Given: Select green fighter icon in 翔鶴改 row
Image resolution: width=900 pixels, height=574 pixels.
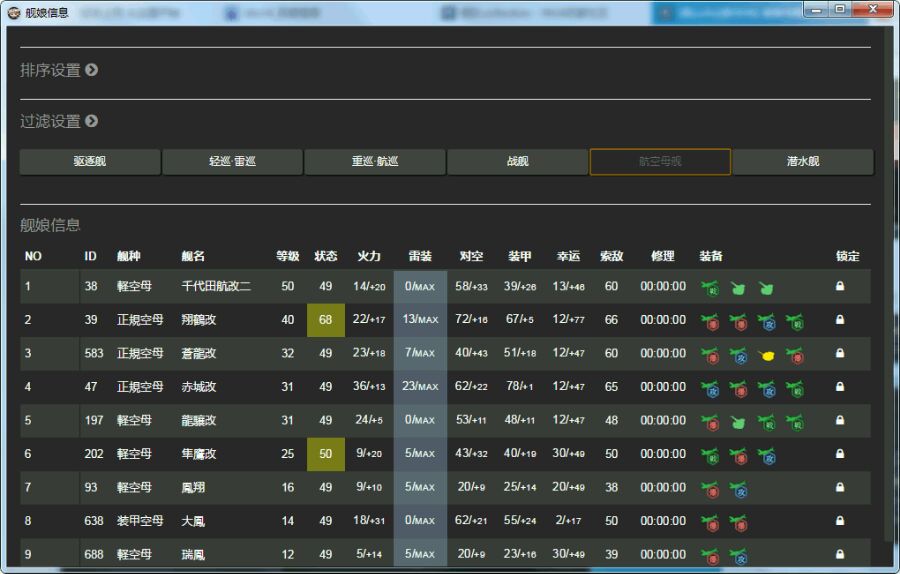Looking at the screenshot, I should point(795,321).
